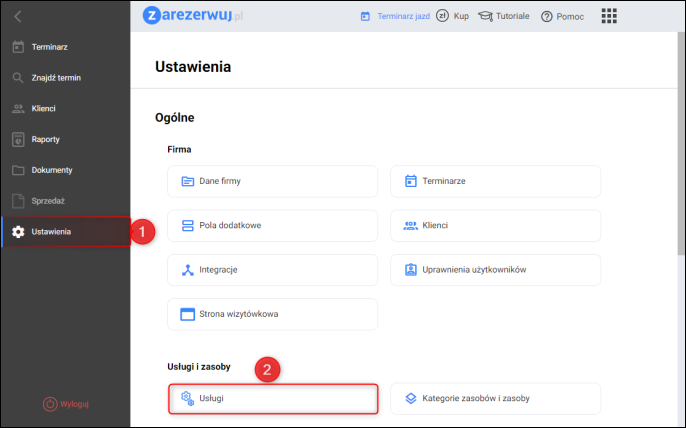This screenshot has width=686, height=428.
Task: Open the apps grid menu
Action: [x=609, y=16]
